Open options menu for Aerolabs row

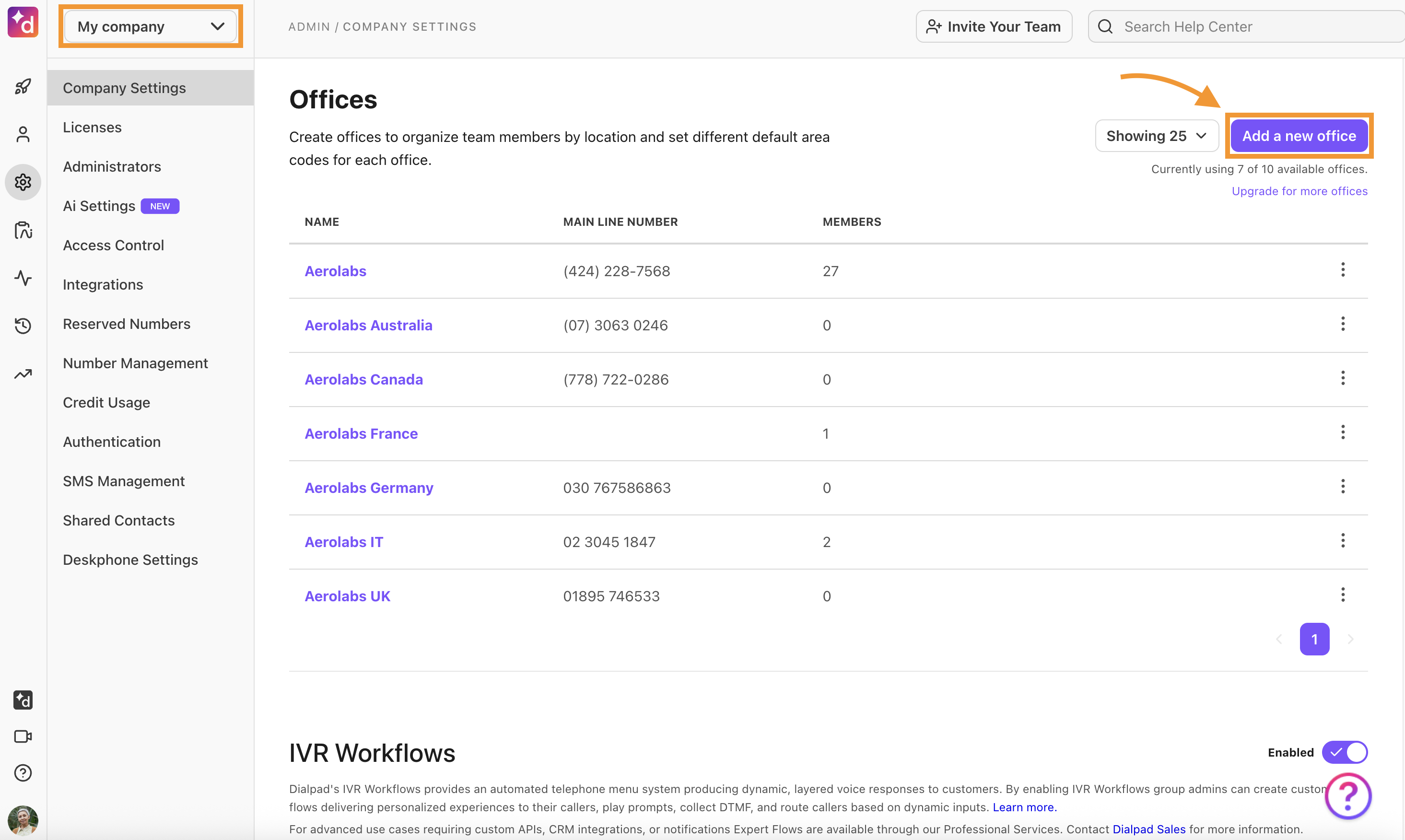(x=1343, y=270)
